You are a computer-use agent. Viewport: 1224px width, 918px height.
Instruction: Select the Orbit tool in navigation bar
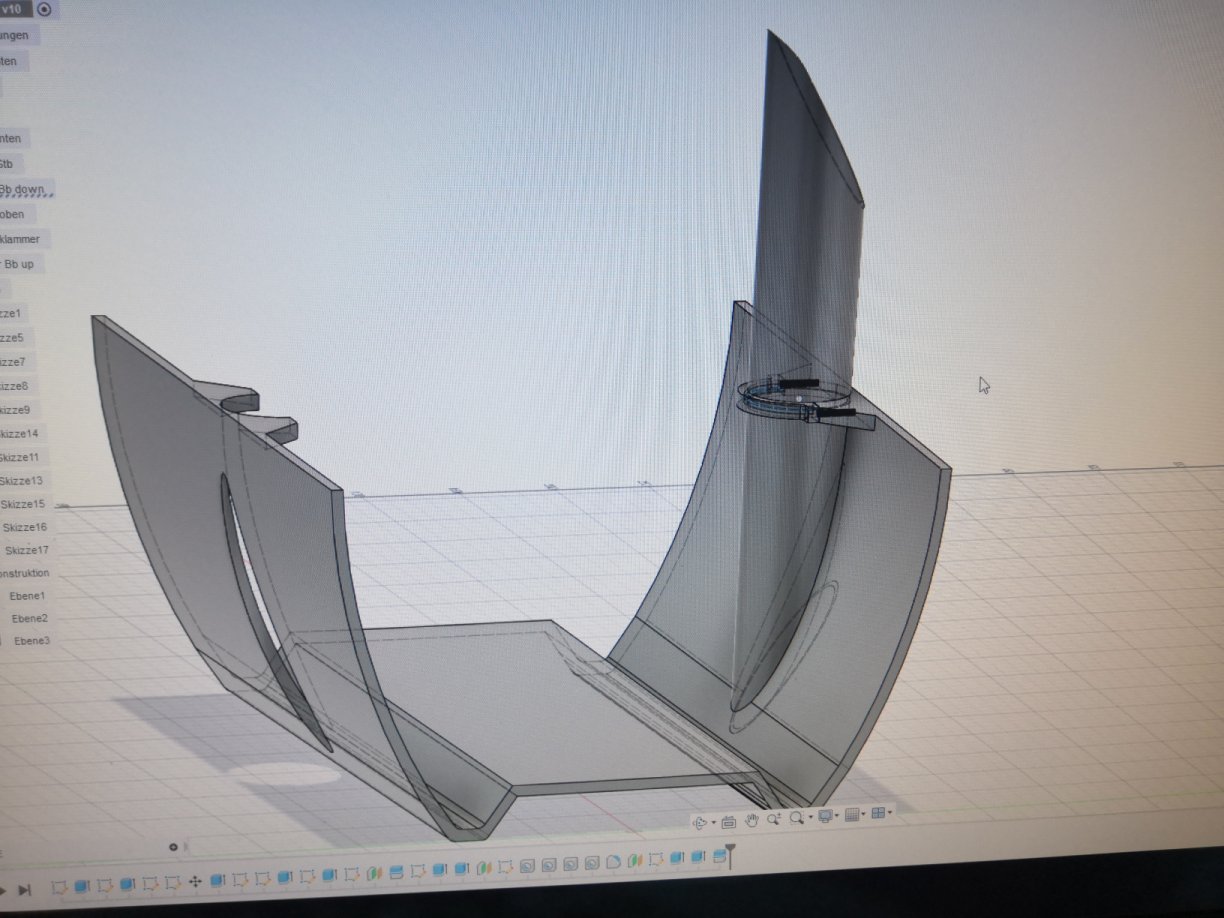pyautogui.click(x=699, y=821)
